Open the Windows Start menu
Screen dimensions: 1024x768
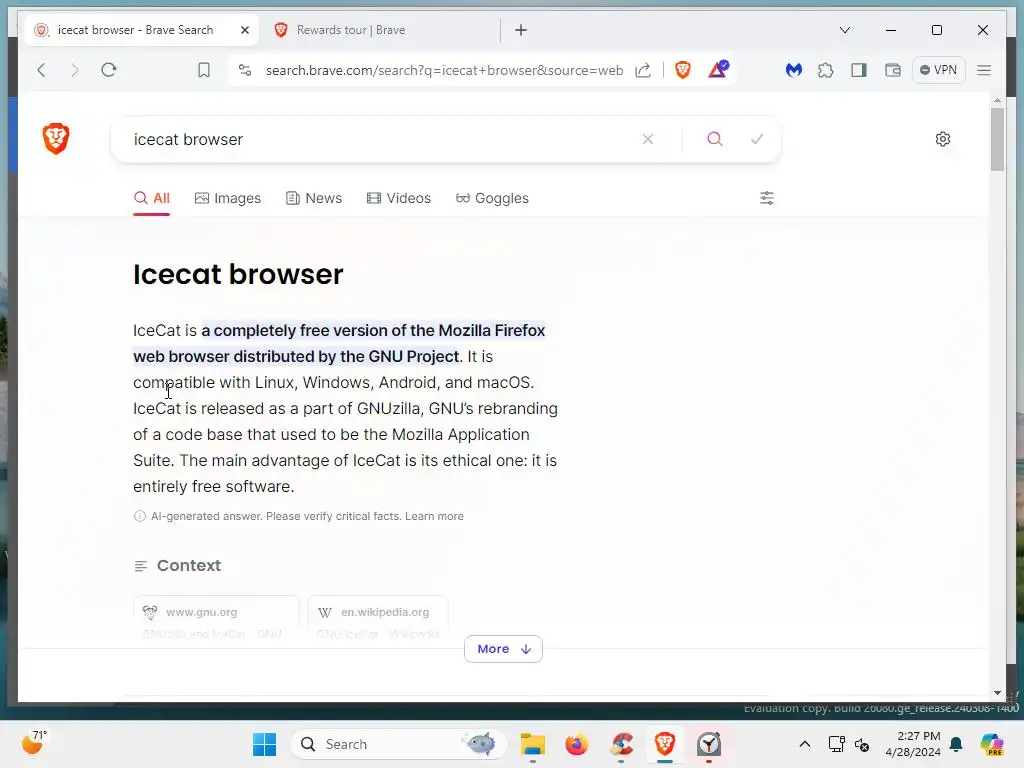(264, 744)
